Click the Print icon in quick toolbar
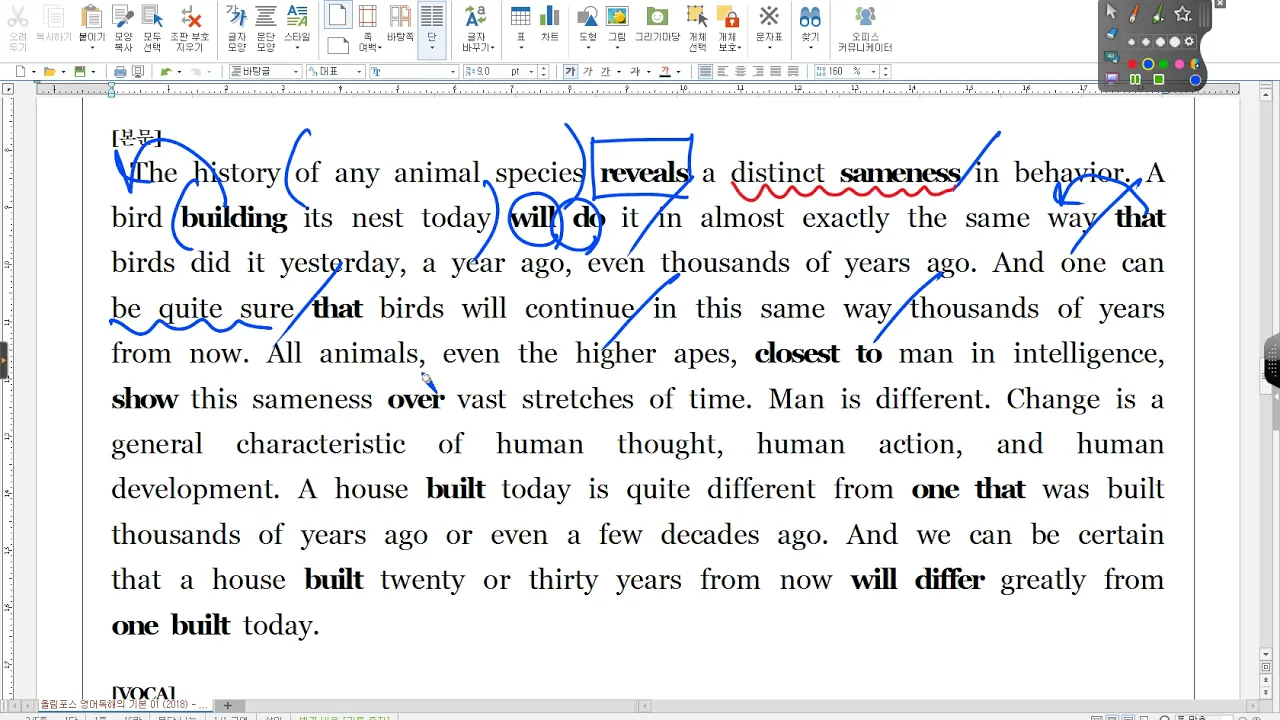 [x=120, y=72]
